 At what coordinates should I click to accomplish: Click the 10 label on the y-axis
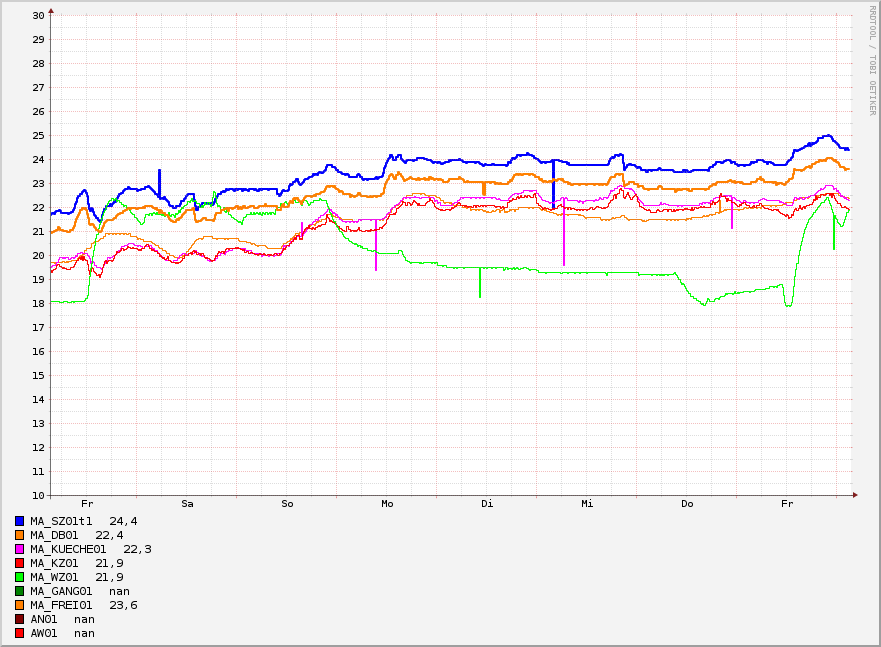click(x=38, y=496)
